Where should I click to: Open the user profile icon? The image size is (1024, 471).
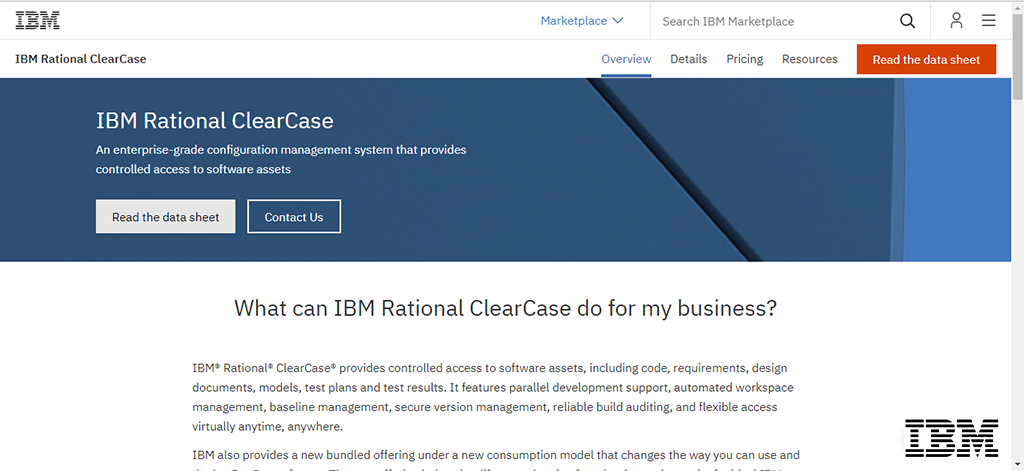(x=956, y=21)
